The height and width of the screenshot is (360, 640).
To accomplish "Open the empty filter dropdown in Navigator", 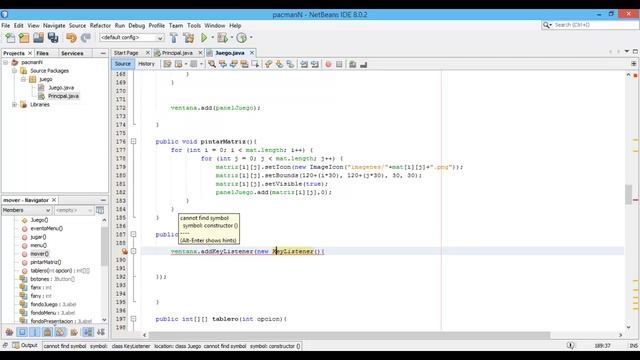I will point(74,210).
